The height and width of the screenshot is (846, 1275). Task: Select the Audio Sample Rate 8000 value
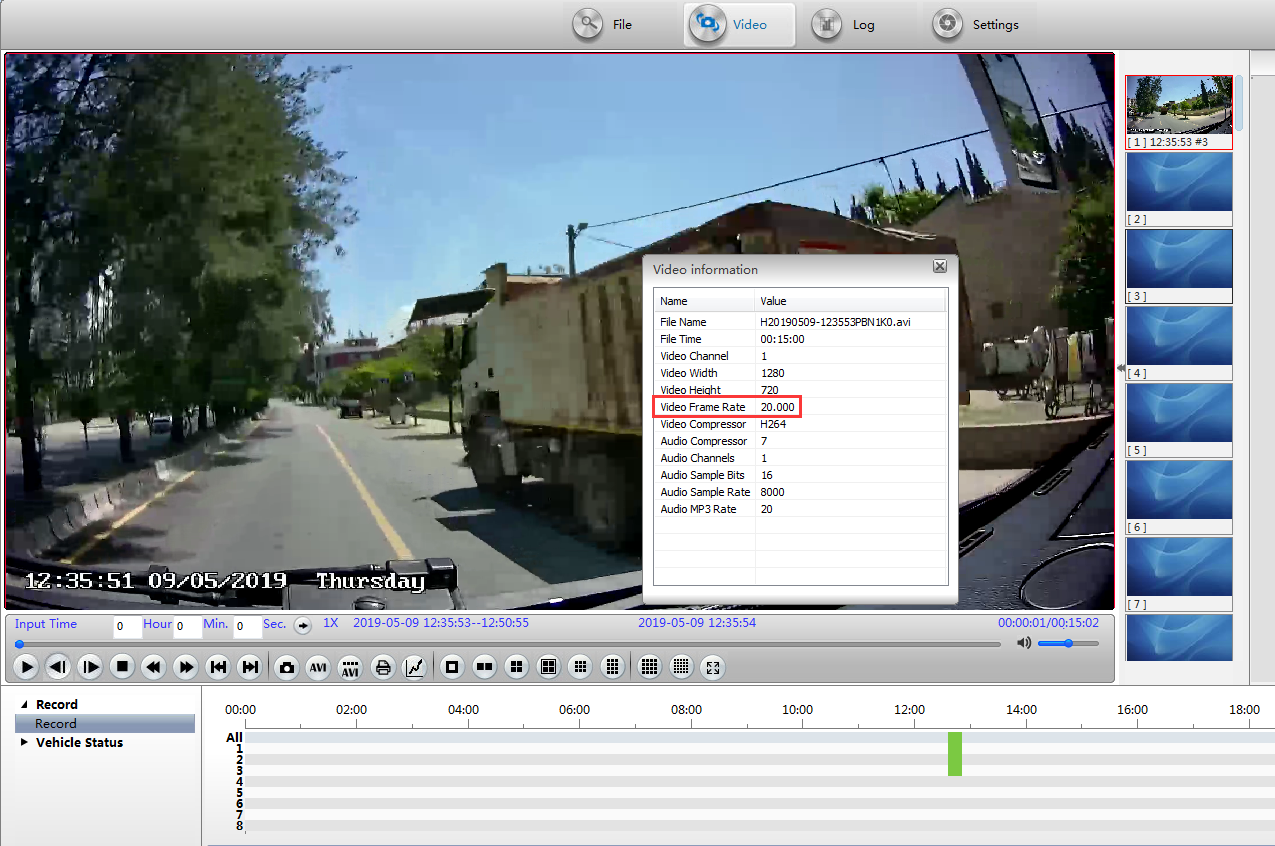point(772,492)
